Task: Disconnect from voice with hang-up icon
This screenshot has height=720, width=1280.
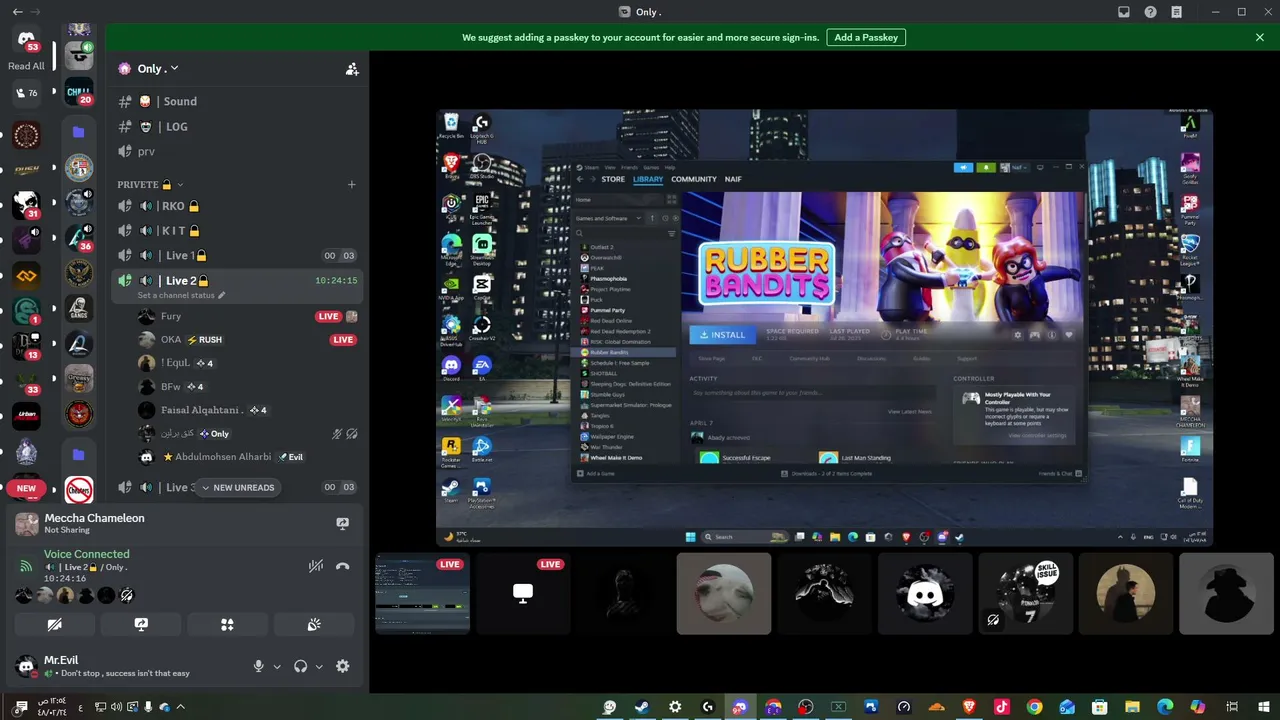Action: (342, 566)
